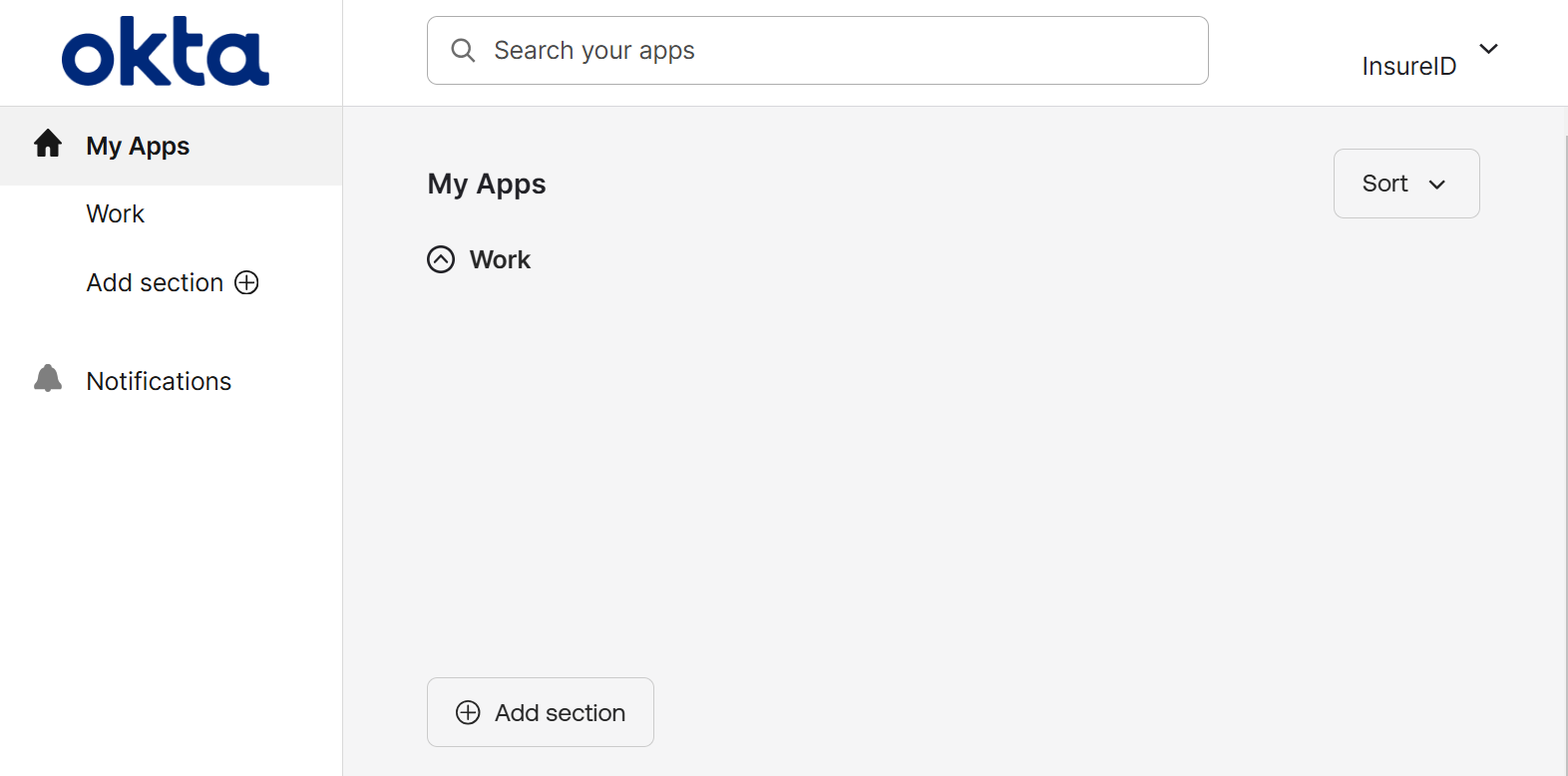Select My Apps in the sidebar
Viewport: 1568px width, 776px height.
[x=138, y=146]
